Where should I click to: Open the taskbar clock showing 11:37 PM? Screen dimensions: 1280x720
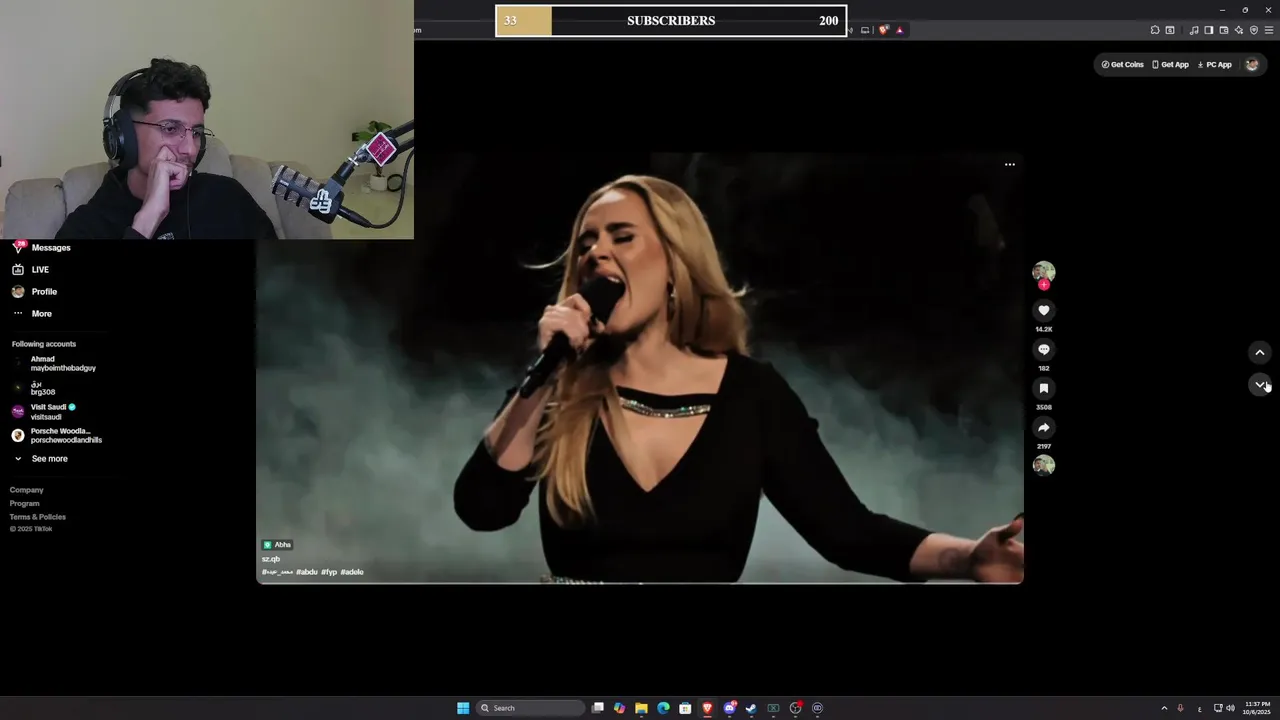click(x=1258, y=708)
